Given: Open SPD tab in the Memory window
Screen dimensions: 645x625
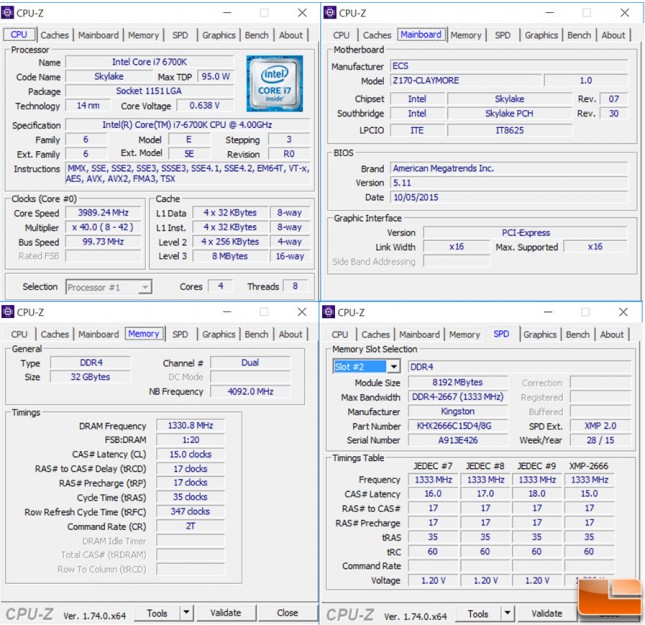Looking at the screenshot, I should click(x=180, y=335).
